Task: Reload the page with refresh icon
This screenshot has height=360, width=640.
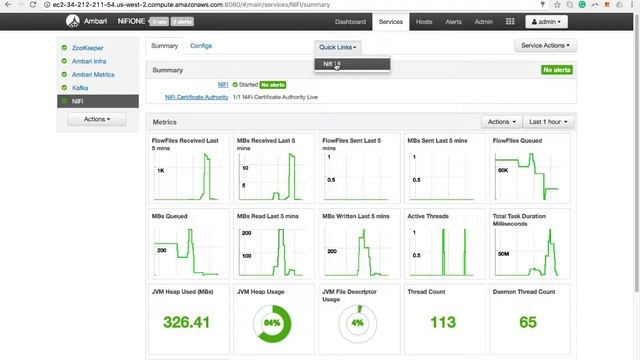Action: [x=33, y=4]
